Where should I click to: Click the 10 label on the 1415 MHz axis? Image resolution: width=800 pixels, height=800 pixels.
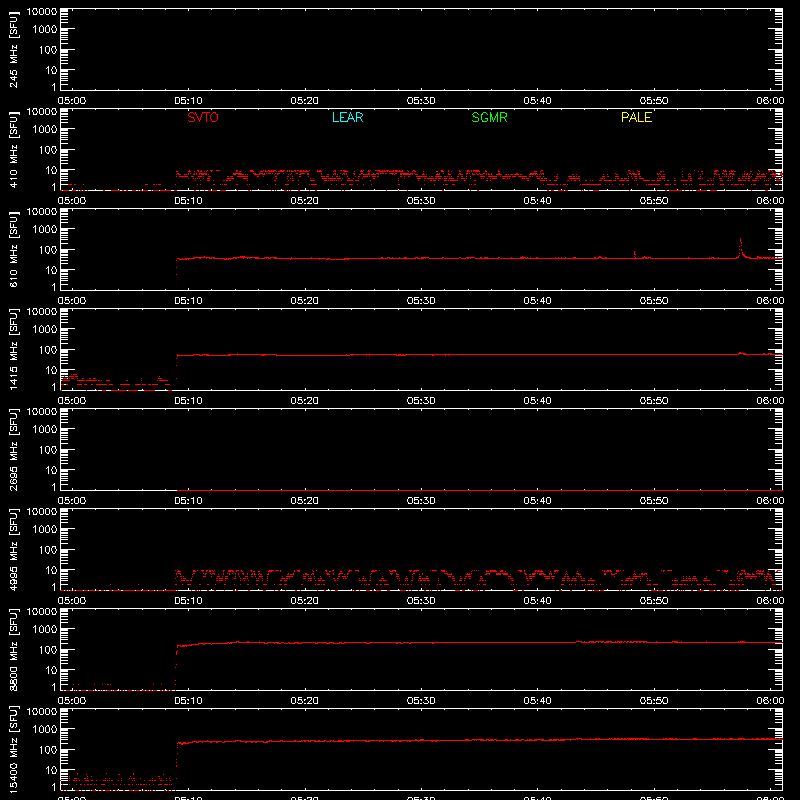coord(52,370)
